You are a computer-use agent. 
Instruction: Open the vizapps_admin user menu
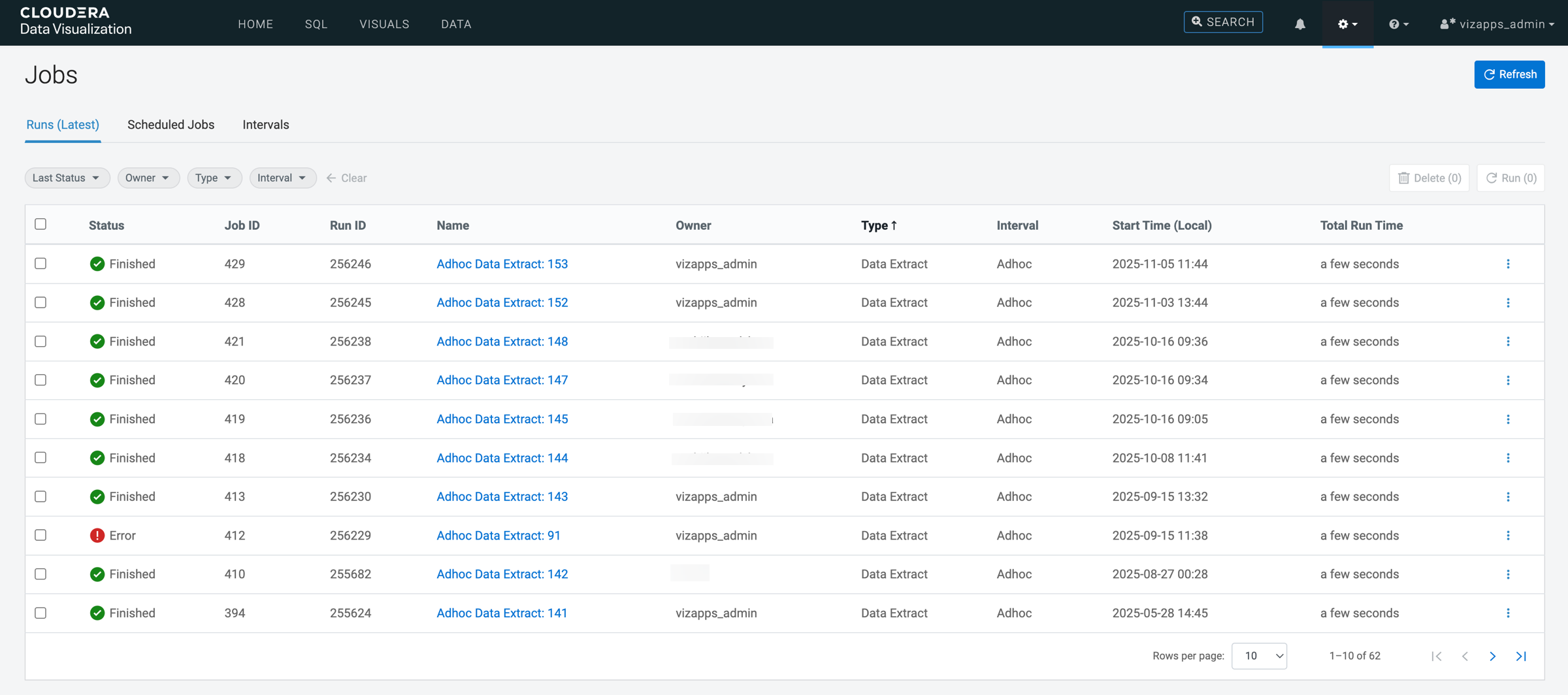pyautogui.click(x=1497, y=24)
